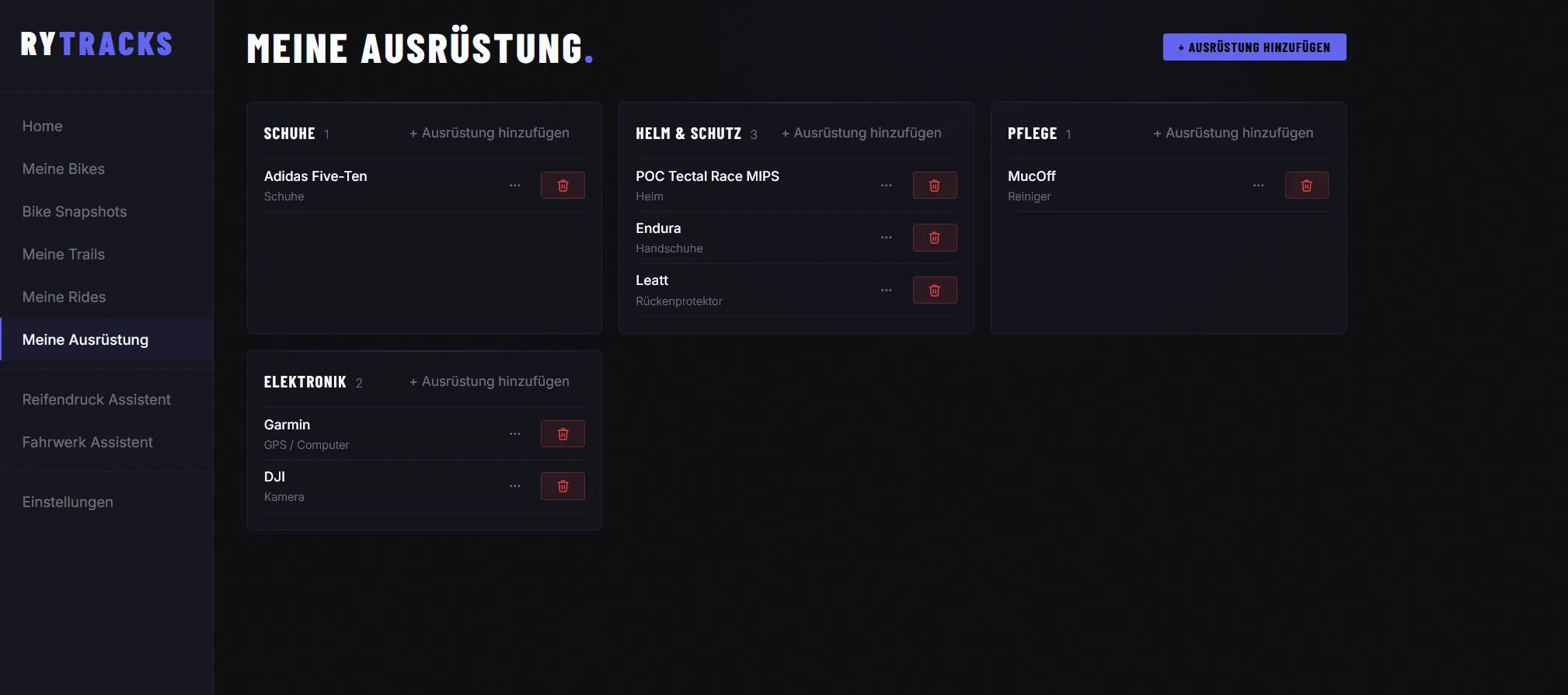The height and width of the screenshot is (695, 1568).
Task: Open the ellipsis menu for Garmin
Action: (514, 434)
